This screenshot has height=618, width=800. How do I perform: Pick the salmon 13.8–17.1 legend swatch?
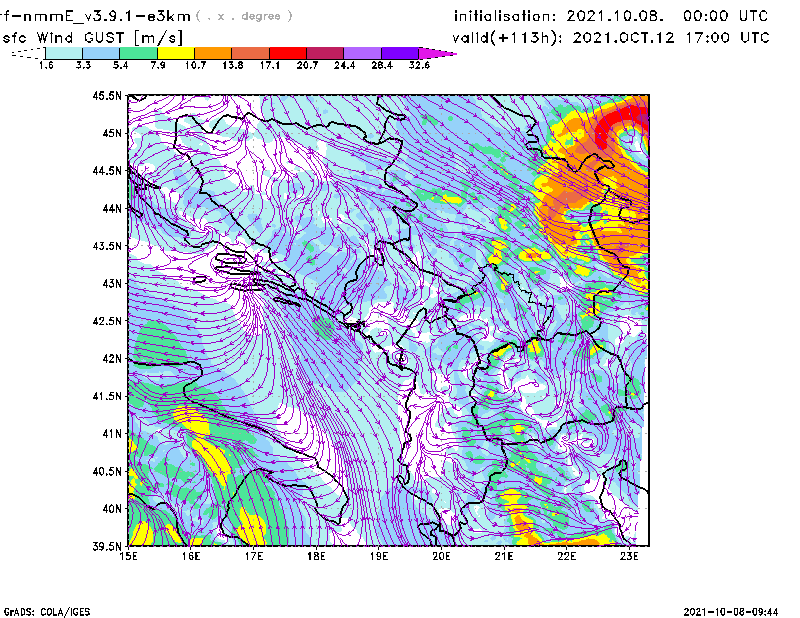click(x=251, y=53)
